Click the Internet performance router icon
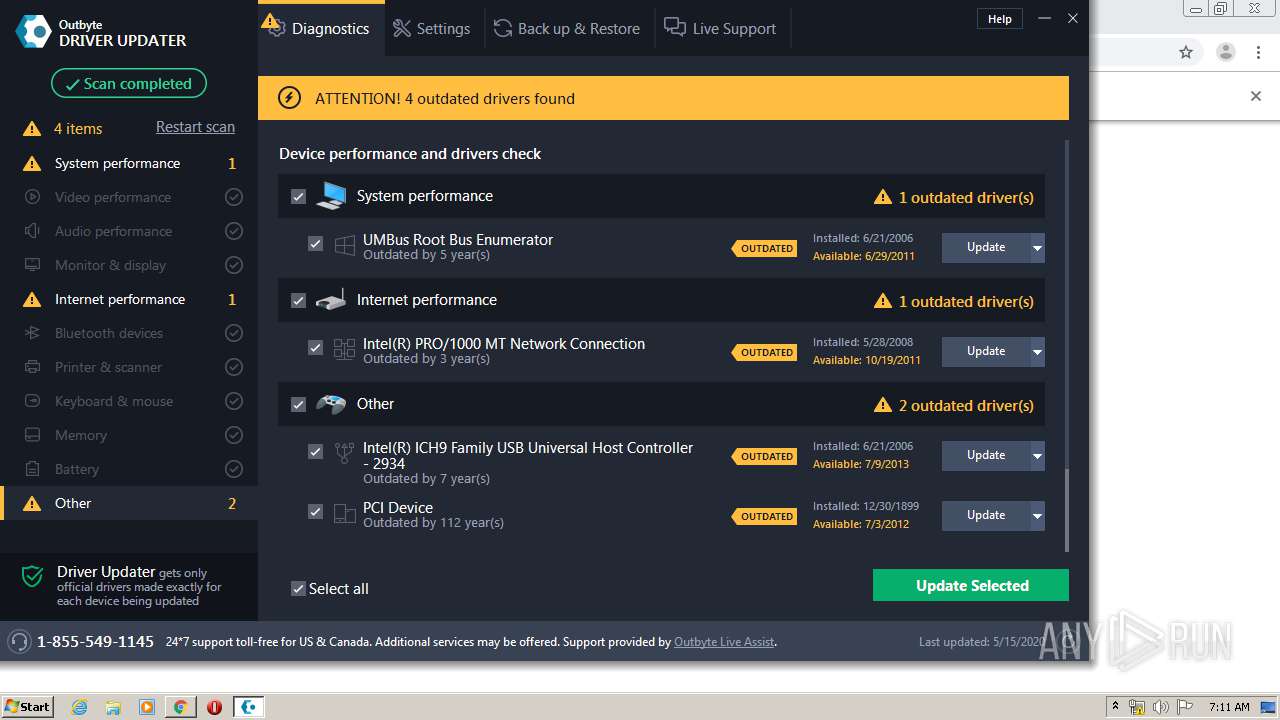Viewport: 1280px width, 720px height. [331, 300]
